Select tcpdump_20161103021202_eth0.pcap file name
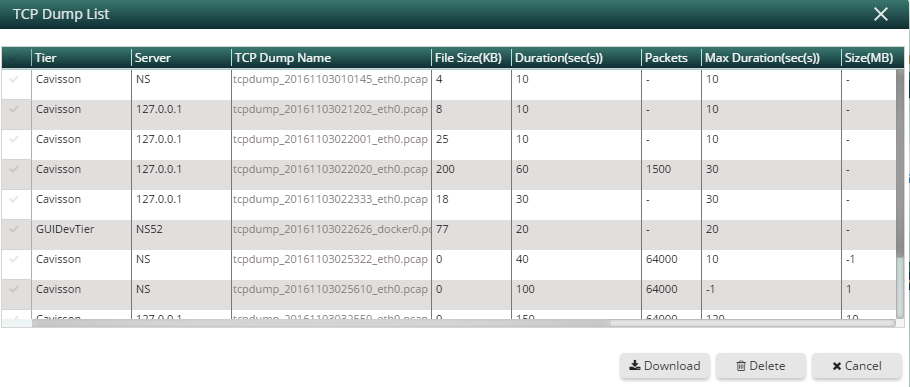Viewport: 910px width, 387px height. 331,109
